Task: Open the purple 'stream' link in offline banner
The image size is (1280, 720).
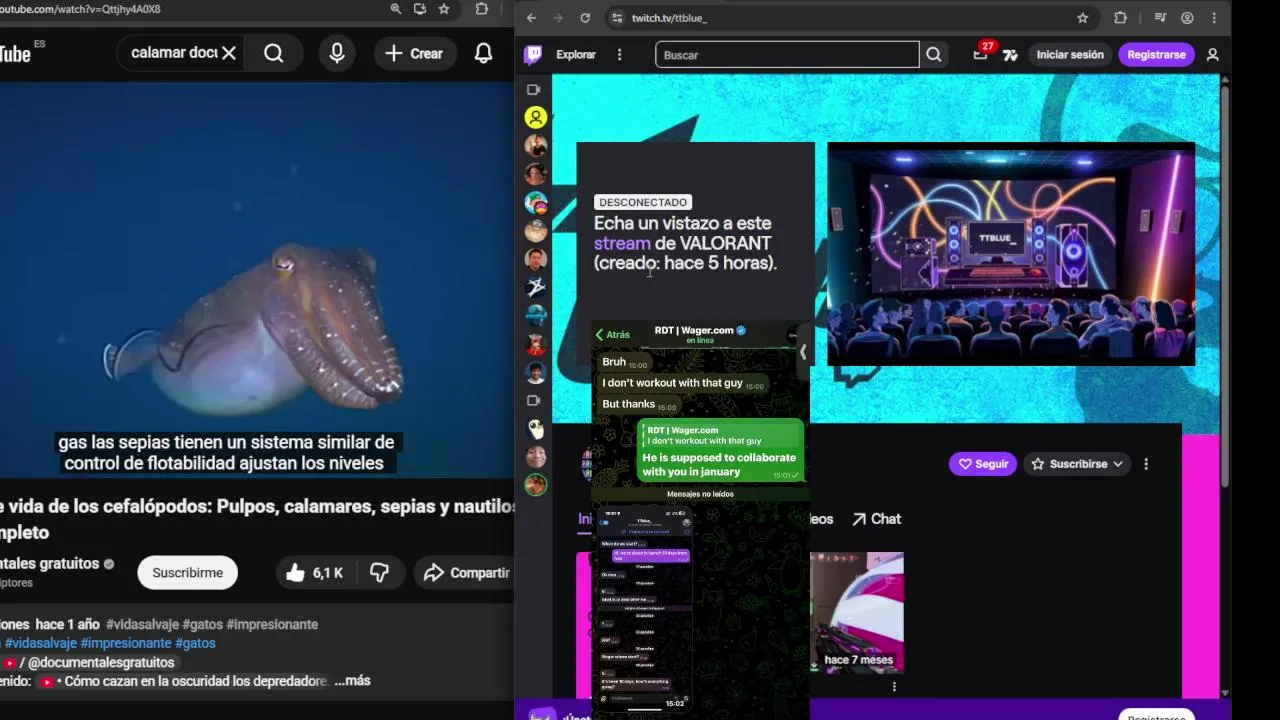Action: [x=621, y=243]
